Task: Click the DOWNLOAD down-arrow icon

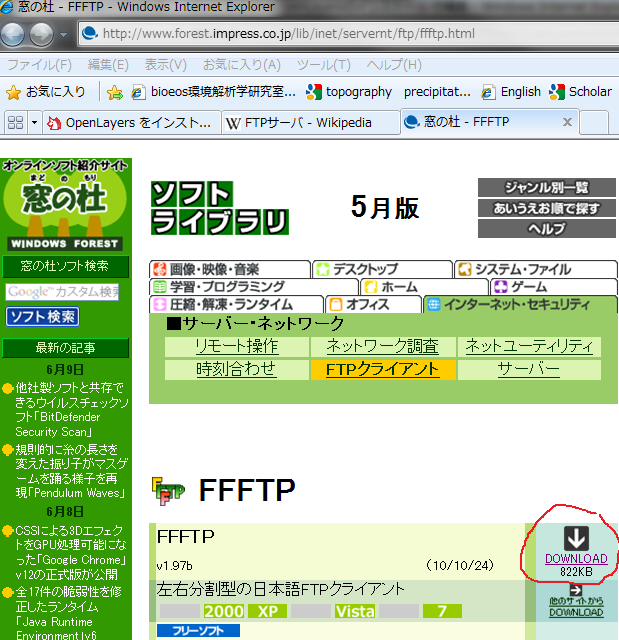Action: pyautogui.click(x=576, y=538)
